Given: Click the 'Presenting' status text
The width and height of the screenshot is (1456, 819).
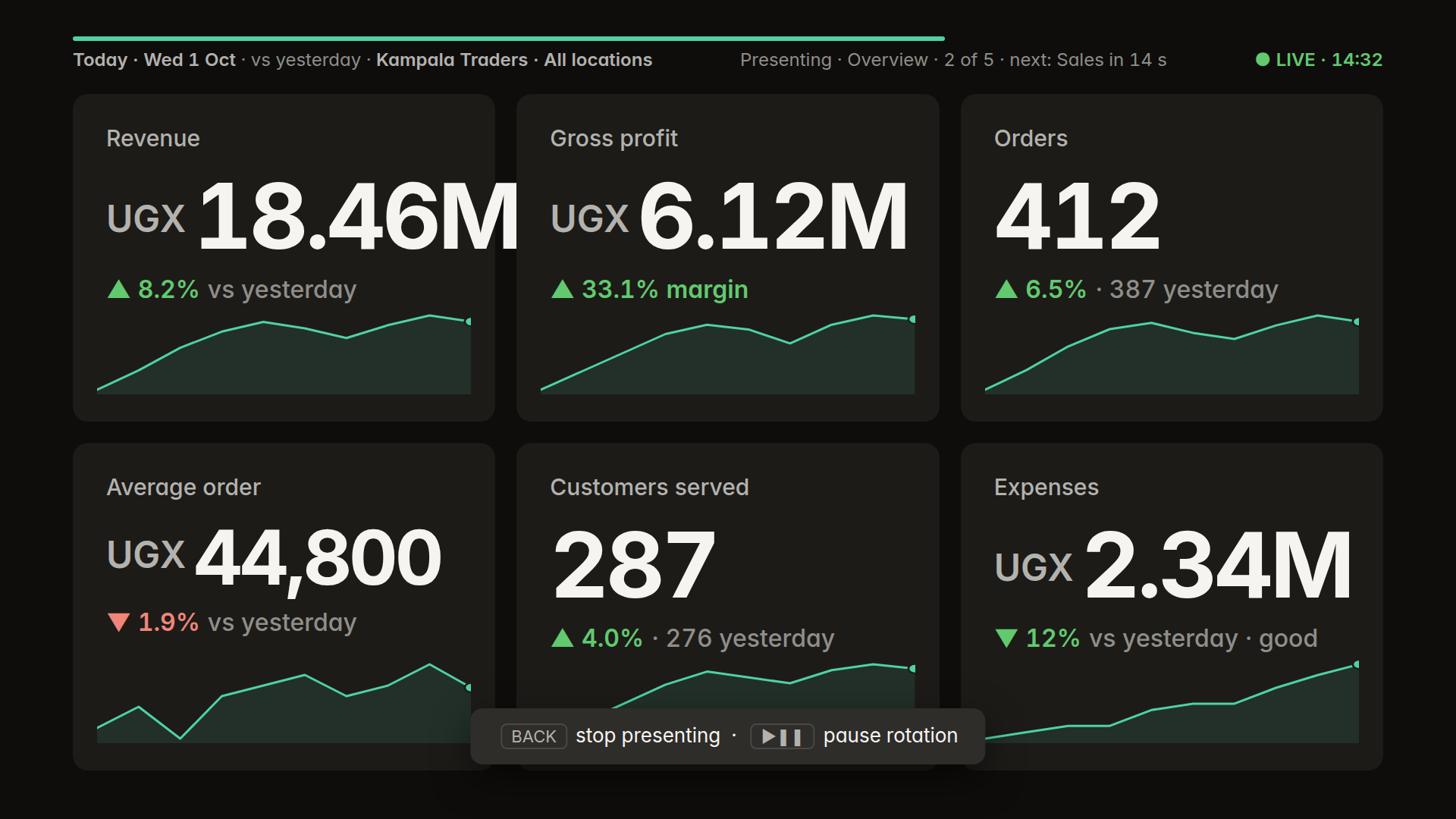Looking at the screenshot, I should tap(786, 59).
